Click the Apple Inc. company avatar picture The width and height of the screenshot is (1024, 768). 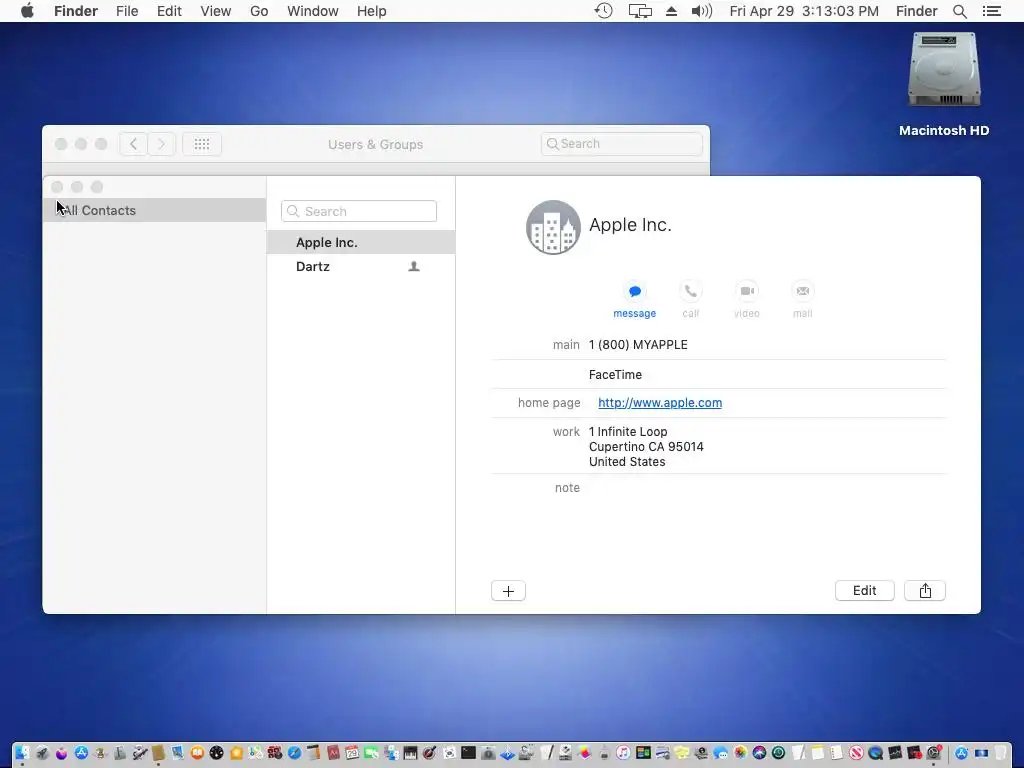point(553,227)
